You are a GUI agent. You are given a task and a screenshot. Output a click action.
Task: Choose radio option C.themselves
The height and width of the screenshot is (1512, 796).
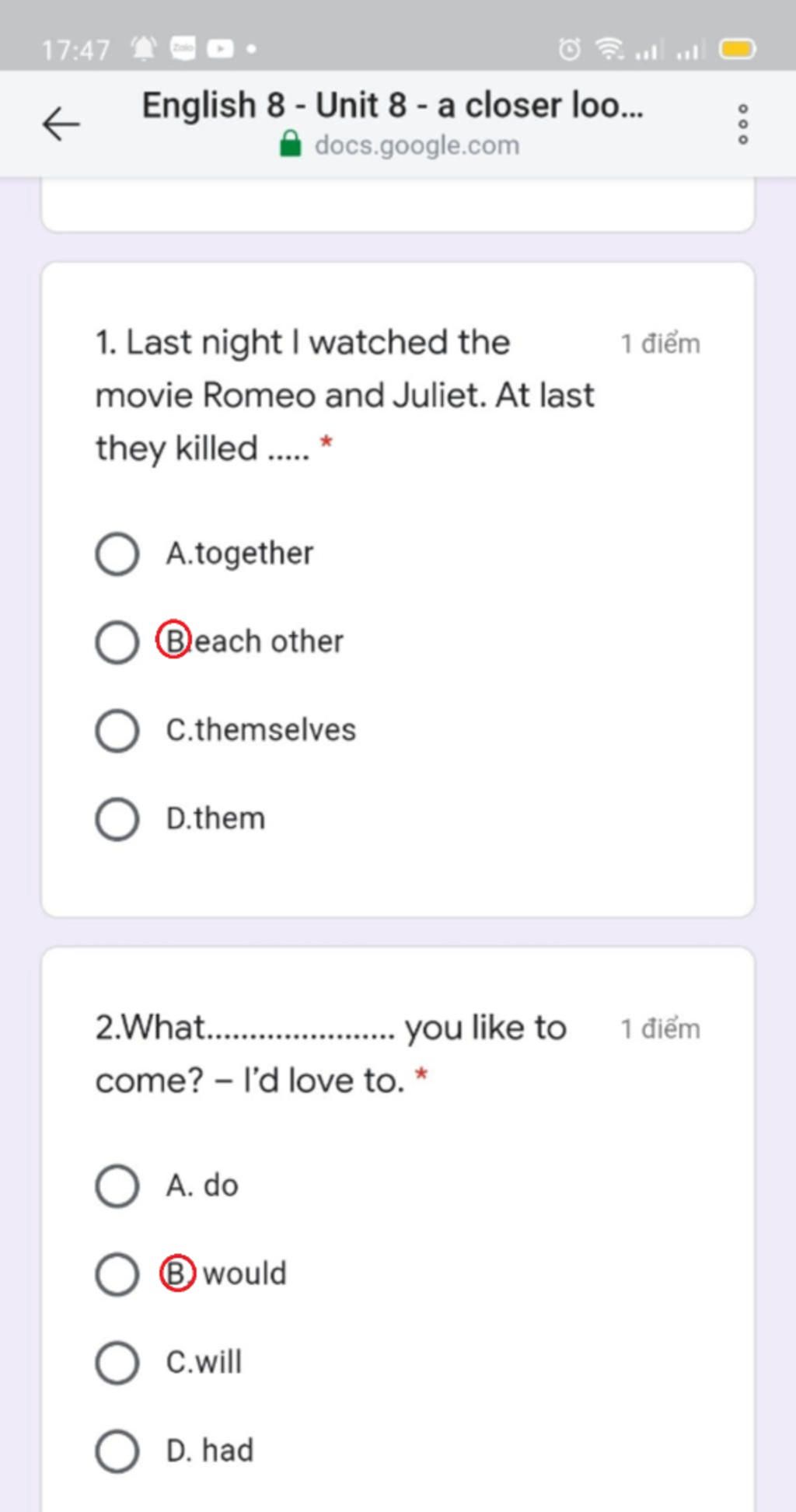(x=117, y=730)
